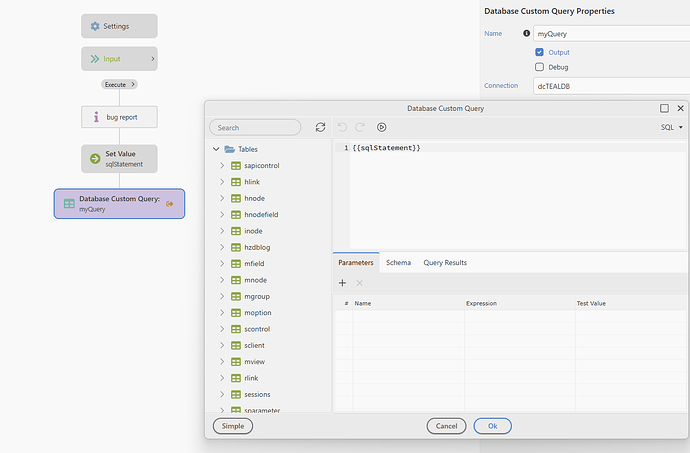690x453 pixels.
Task: Click the table Search input field
Action: (256, 128)
